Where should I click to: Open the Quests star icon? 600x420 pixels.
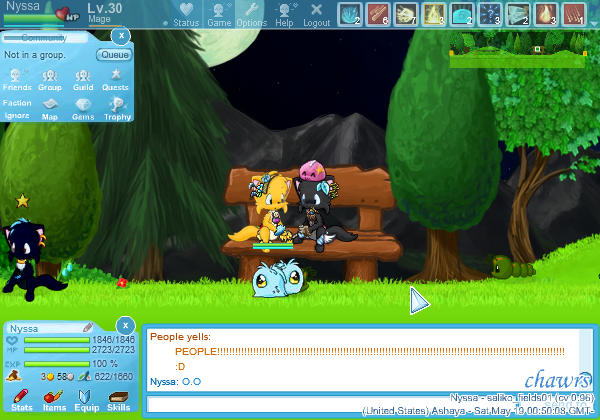tap(115, 80)
